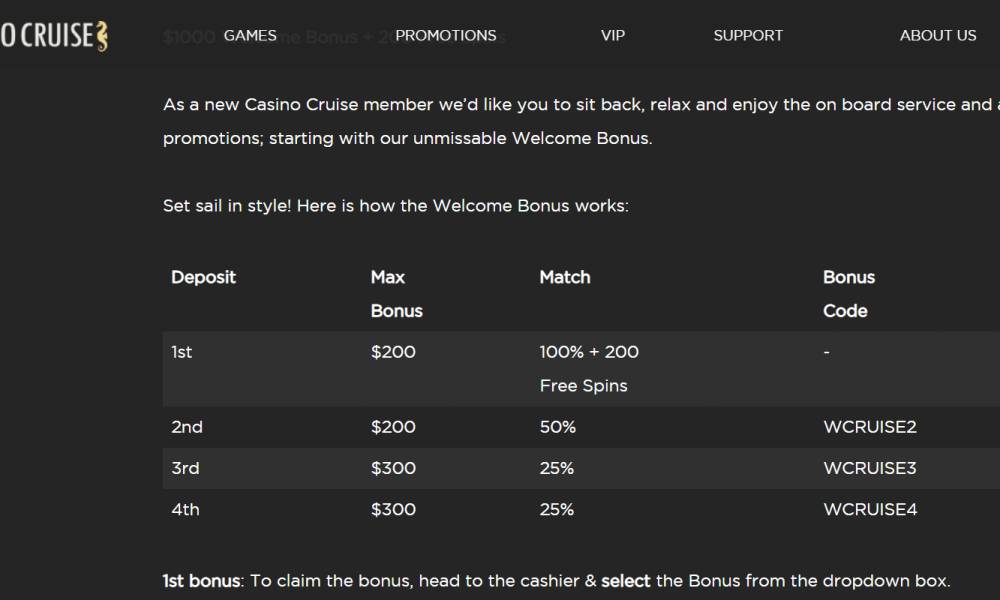Select the 2nd deposit row label

[187, 427]
